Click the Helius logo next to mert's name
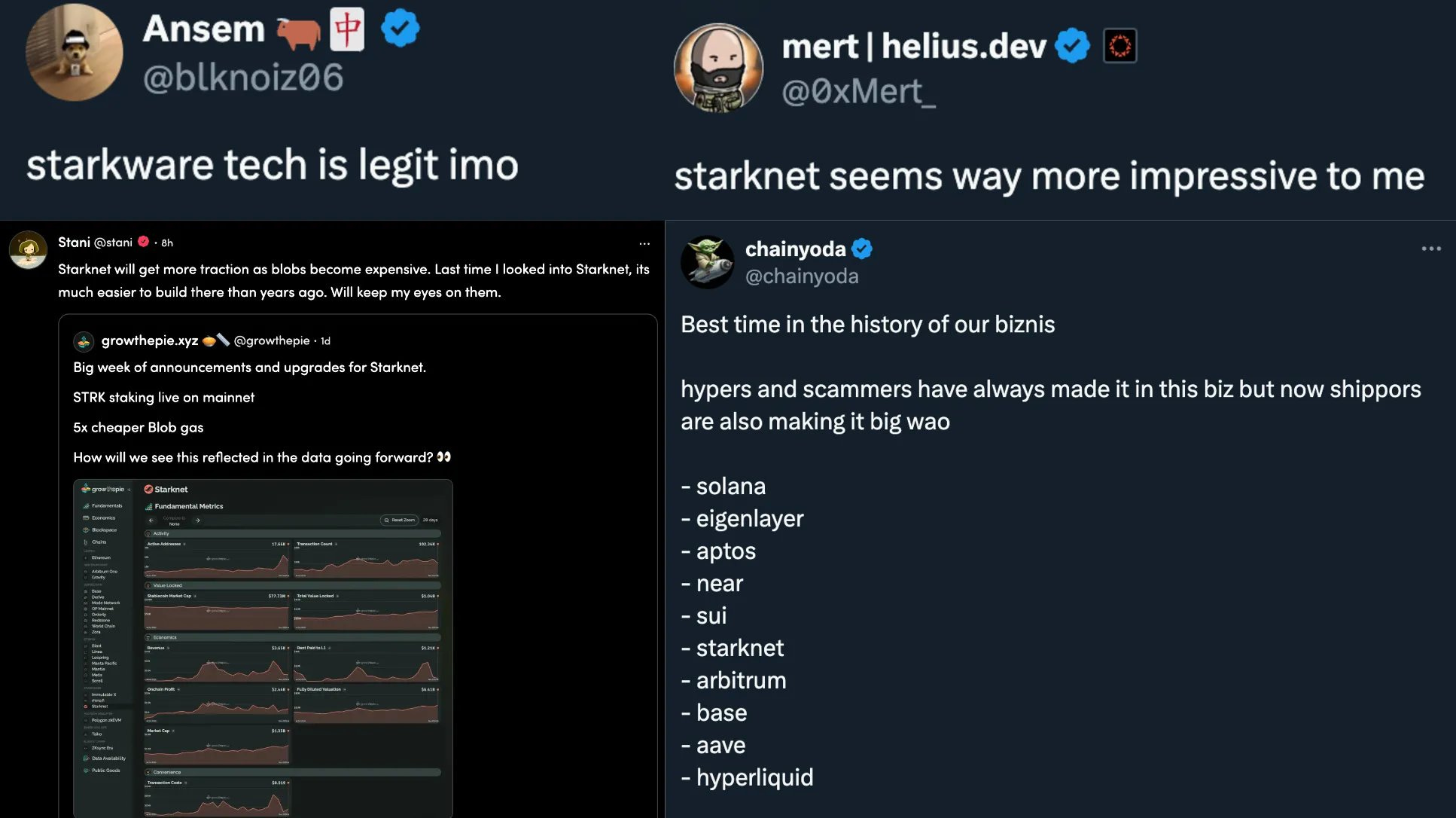This screenshot has height=818, width=1456. (1119, 45)
